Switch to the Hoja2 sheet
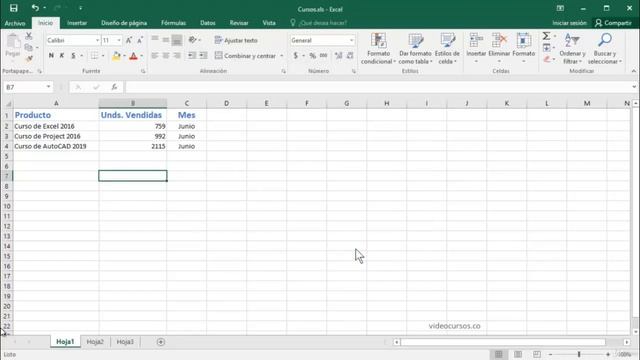The height and width of the screenshot is (360, 640). click(x=95, y=342)
